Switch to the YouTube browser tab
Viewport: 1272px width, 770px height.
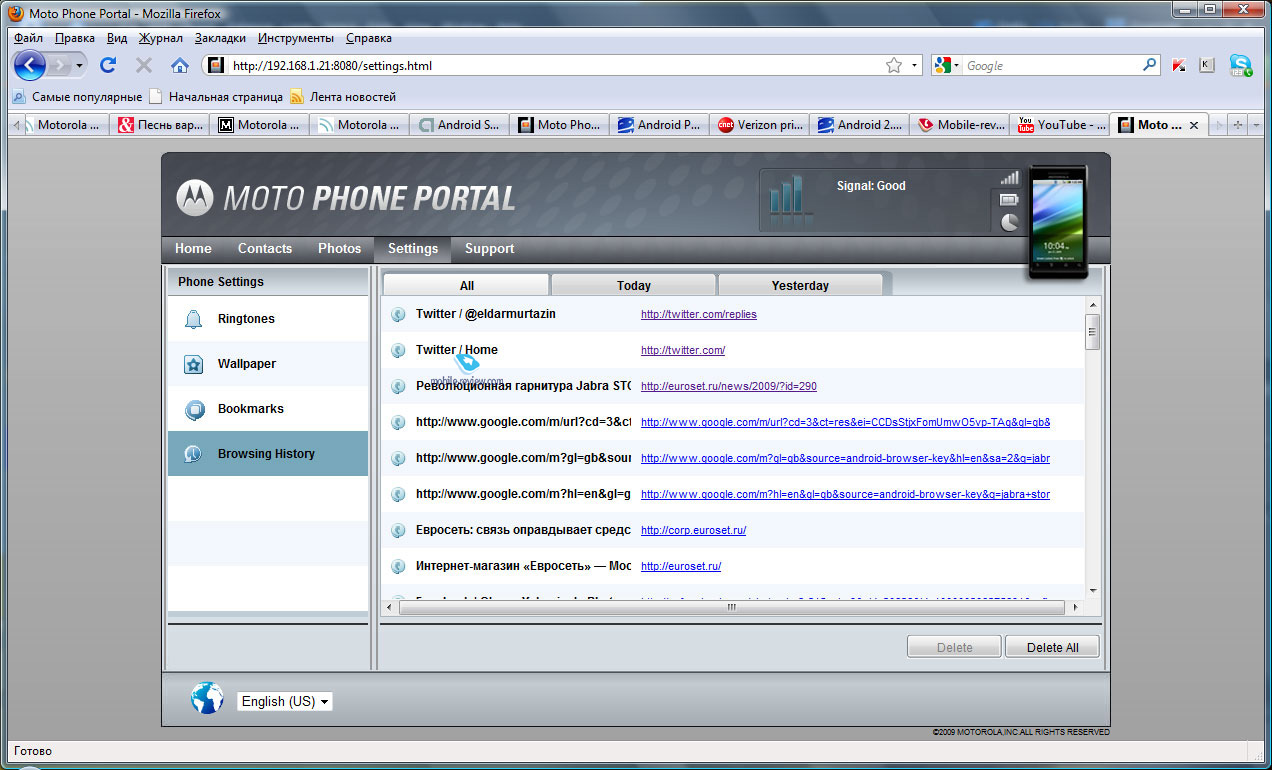point(1058,125)
